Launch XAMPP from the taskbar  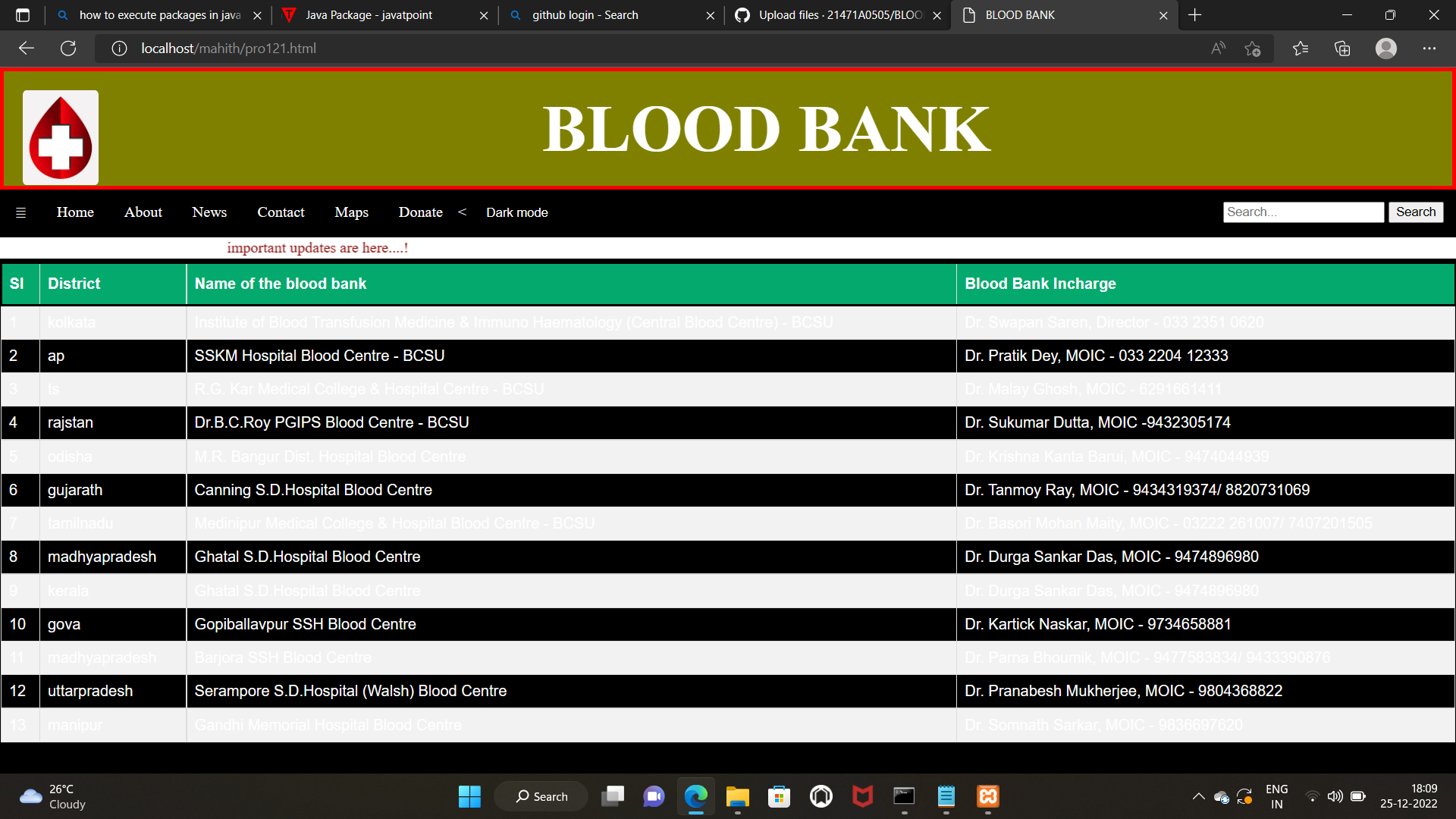click(x=988, y=796)
